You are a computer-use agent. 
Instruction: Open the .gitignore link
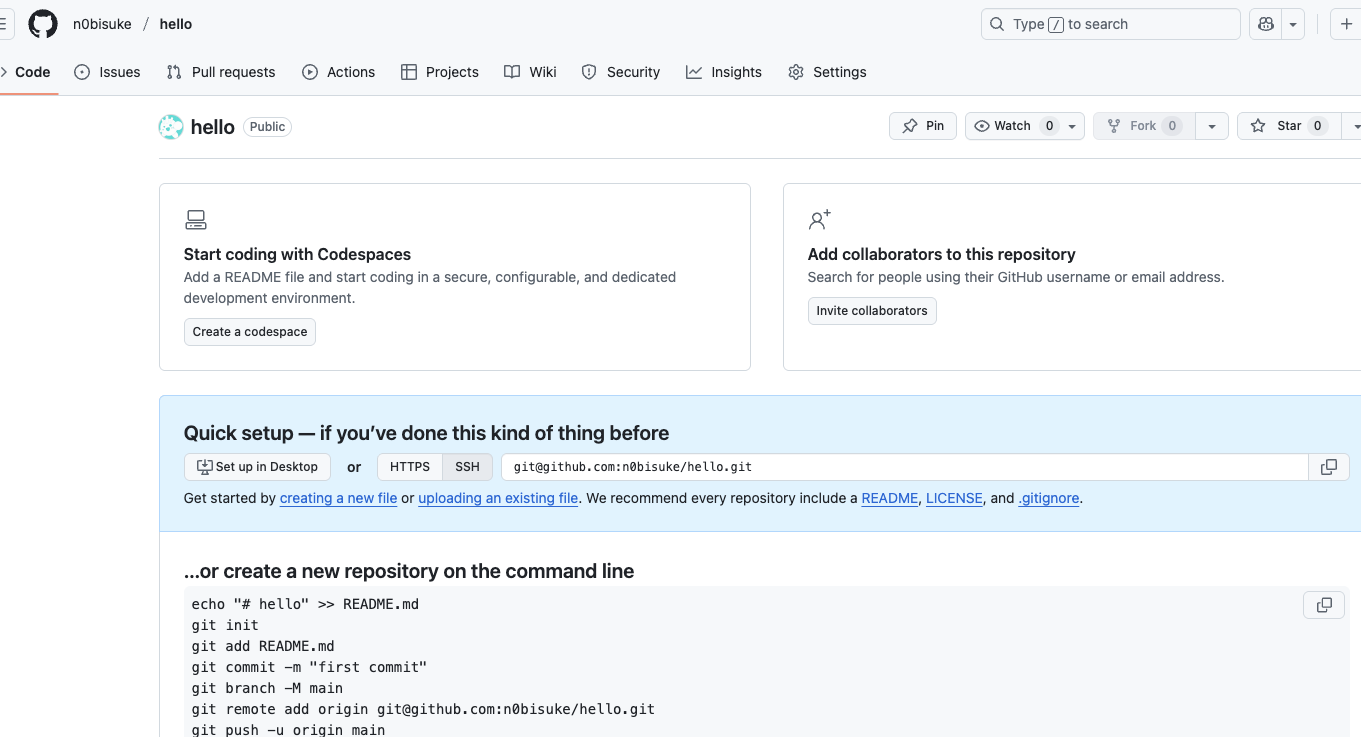[1049, 498]
